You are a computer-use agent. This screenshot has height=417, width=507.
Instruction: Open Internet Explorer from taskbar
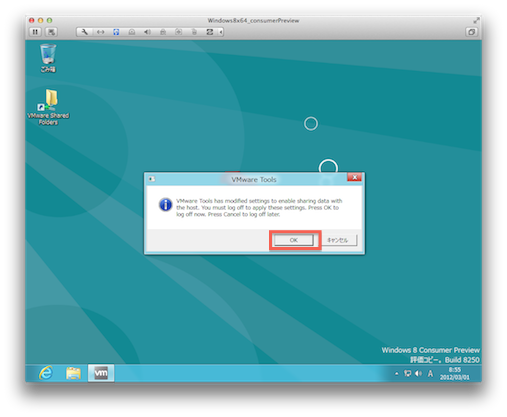coord(46,373)
